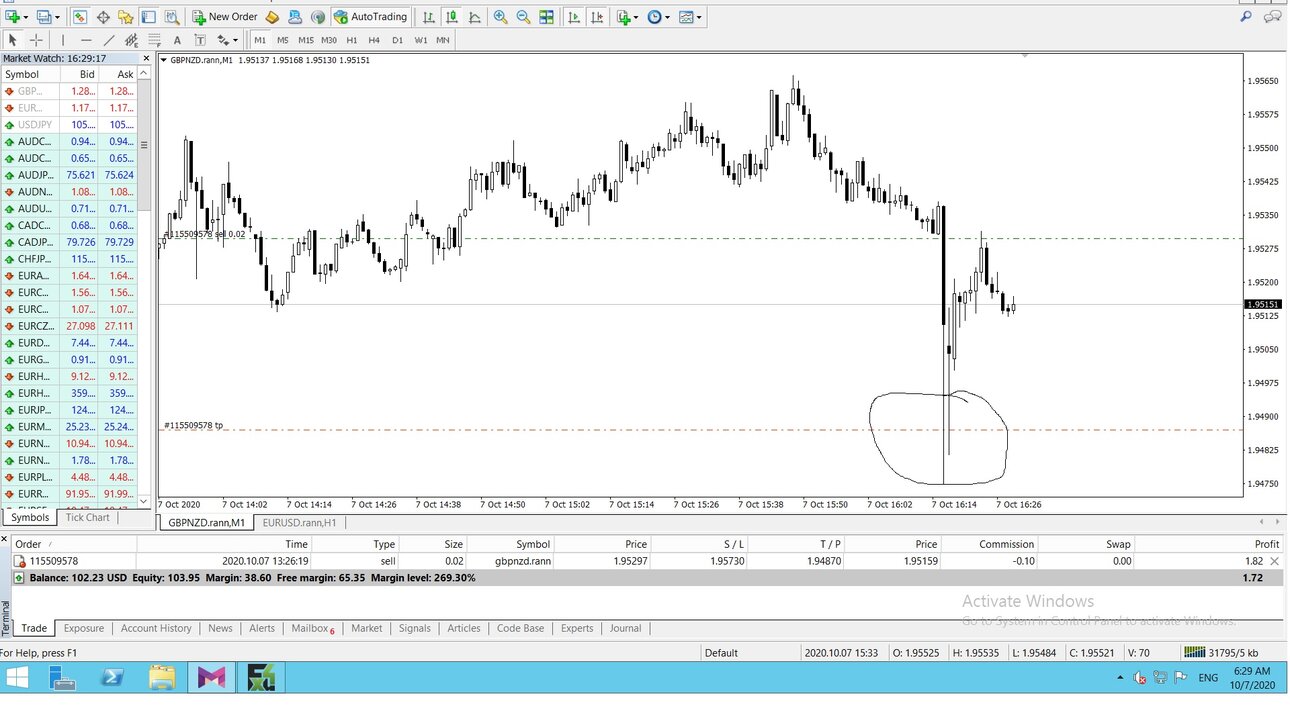Zoom out of the chart
Image resolution: width=1290 pixels, height=725 pixels.
[523, 17]
